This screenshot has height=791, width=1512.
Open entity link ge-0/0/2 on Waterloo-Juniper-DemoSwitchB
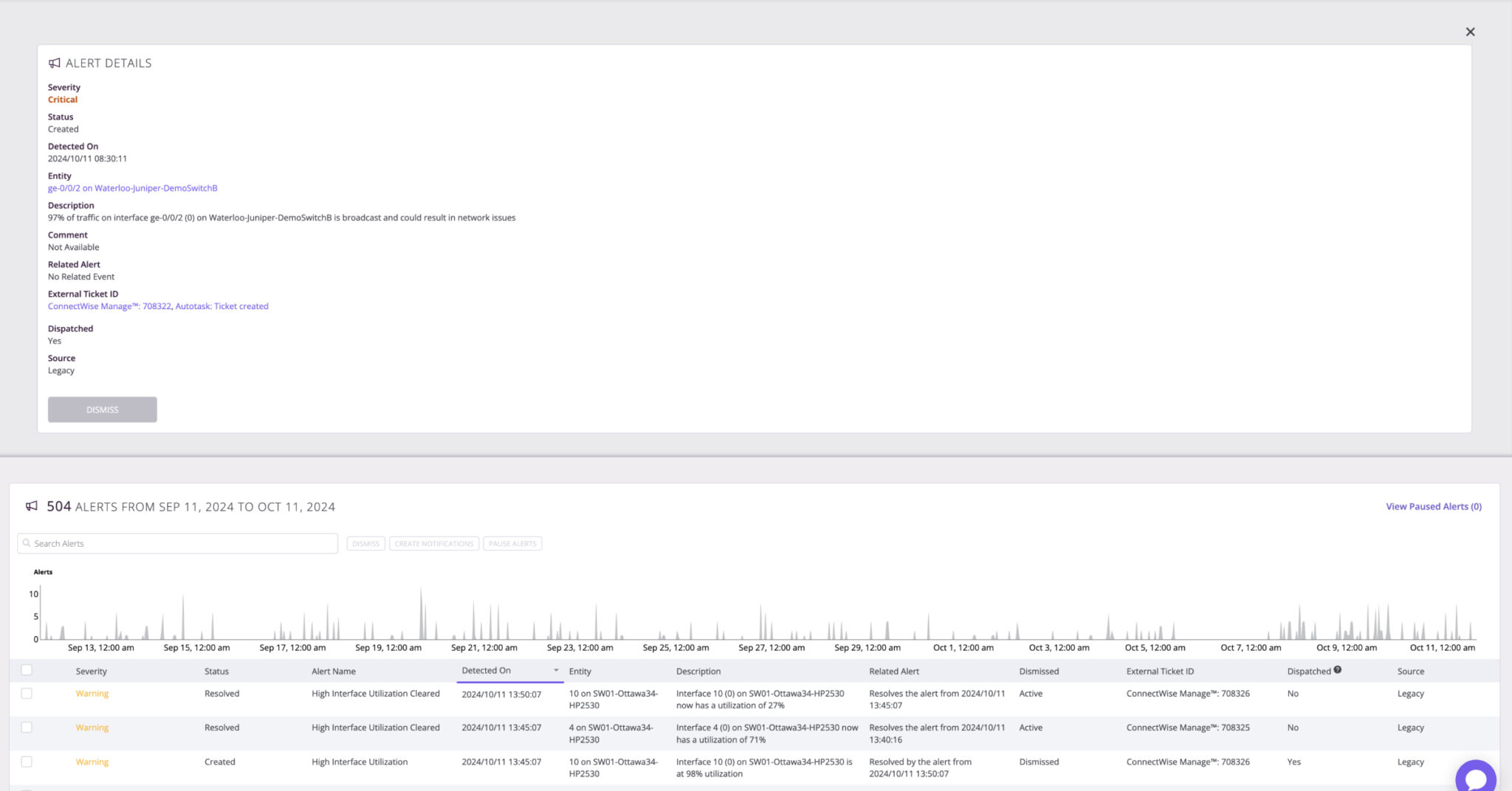tap(131, 187)
